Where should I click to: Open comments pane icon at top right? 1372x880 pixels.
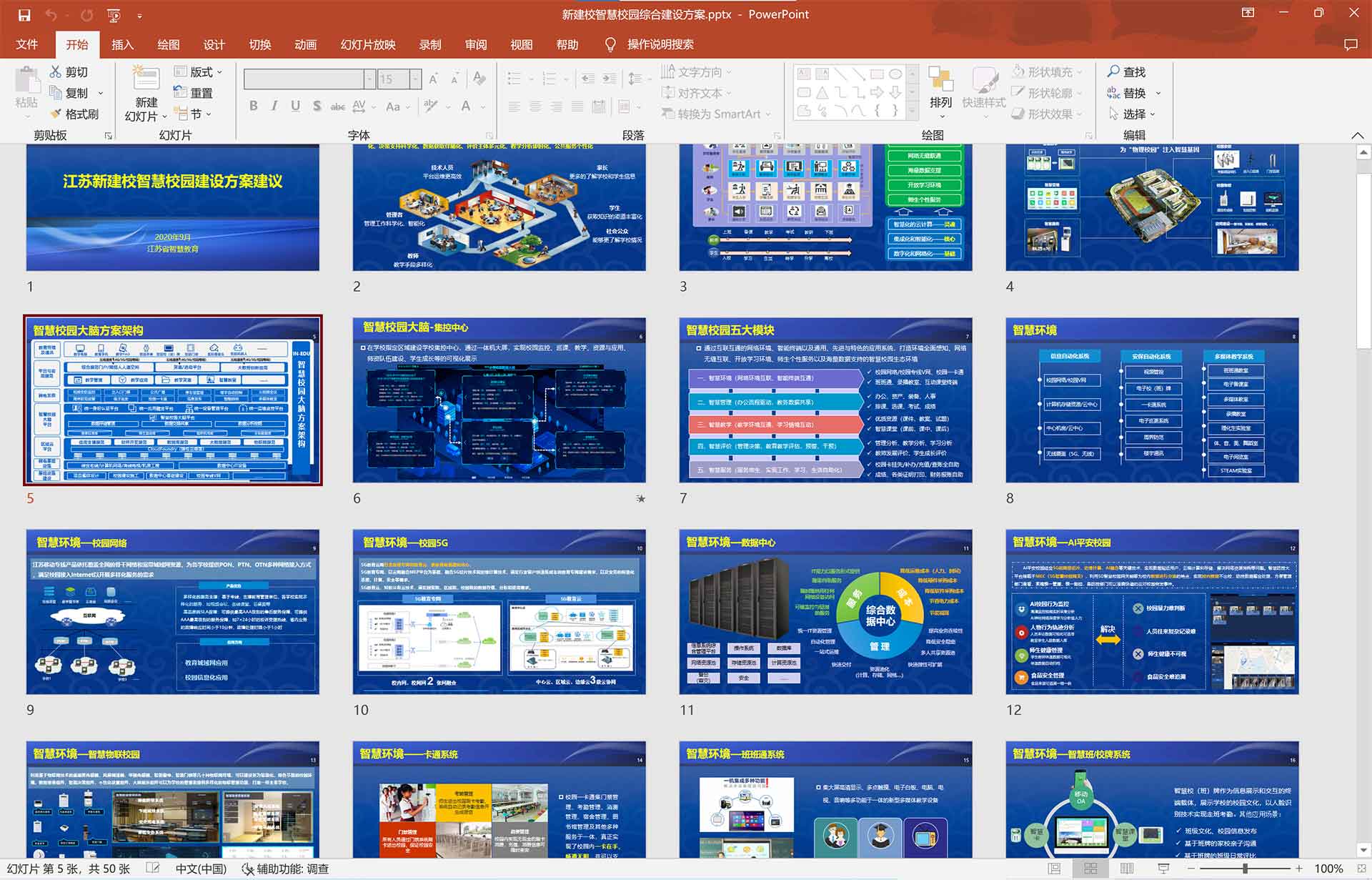tap(1350, 44)
